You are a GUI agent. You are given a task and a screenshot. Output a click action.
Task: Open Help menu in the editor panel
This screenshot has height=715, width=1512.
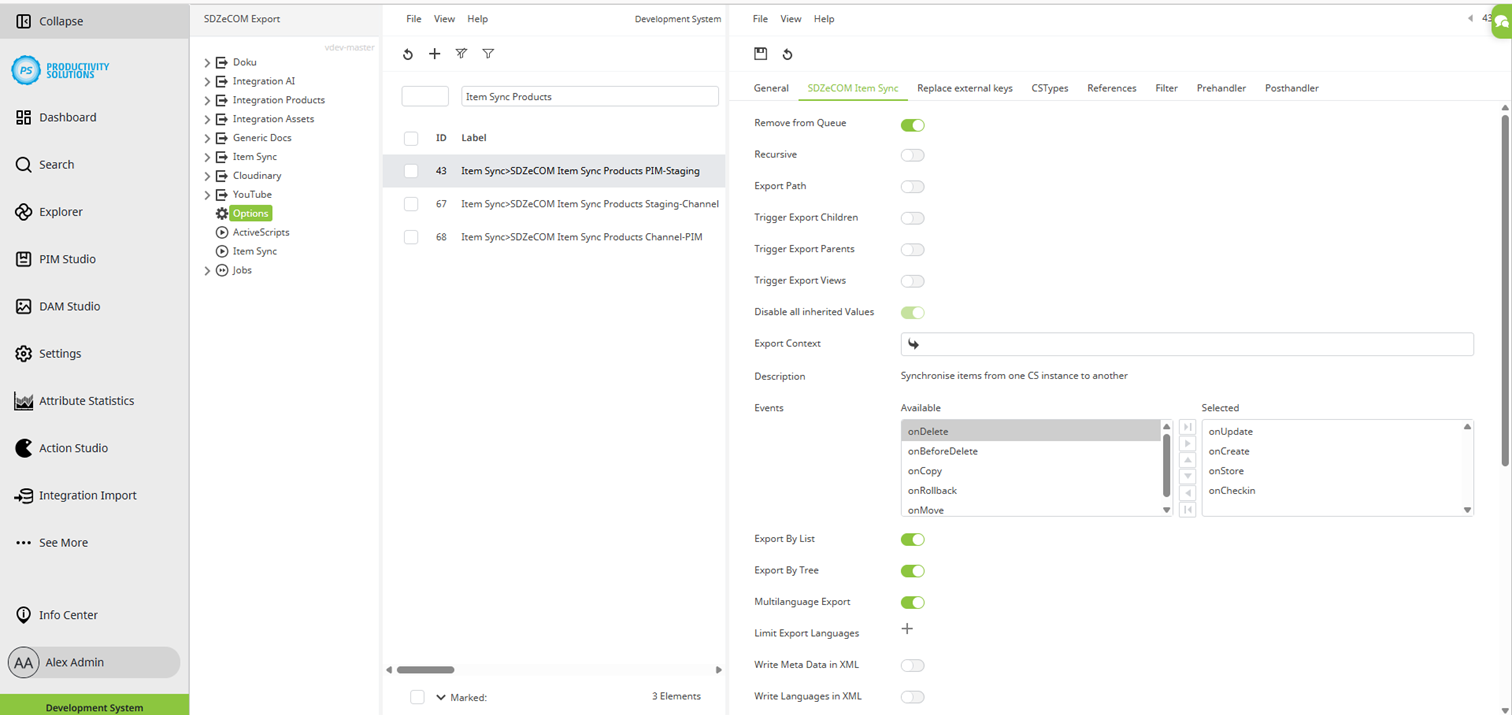click(823, 19)
